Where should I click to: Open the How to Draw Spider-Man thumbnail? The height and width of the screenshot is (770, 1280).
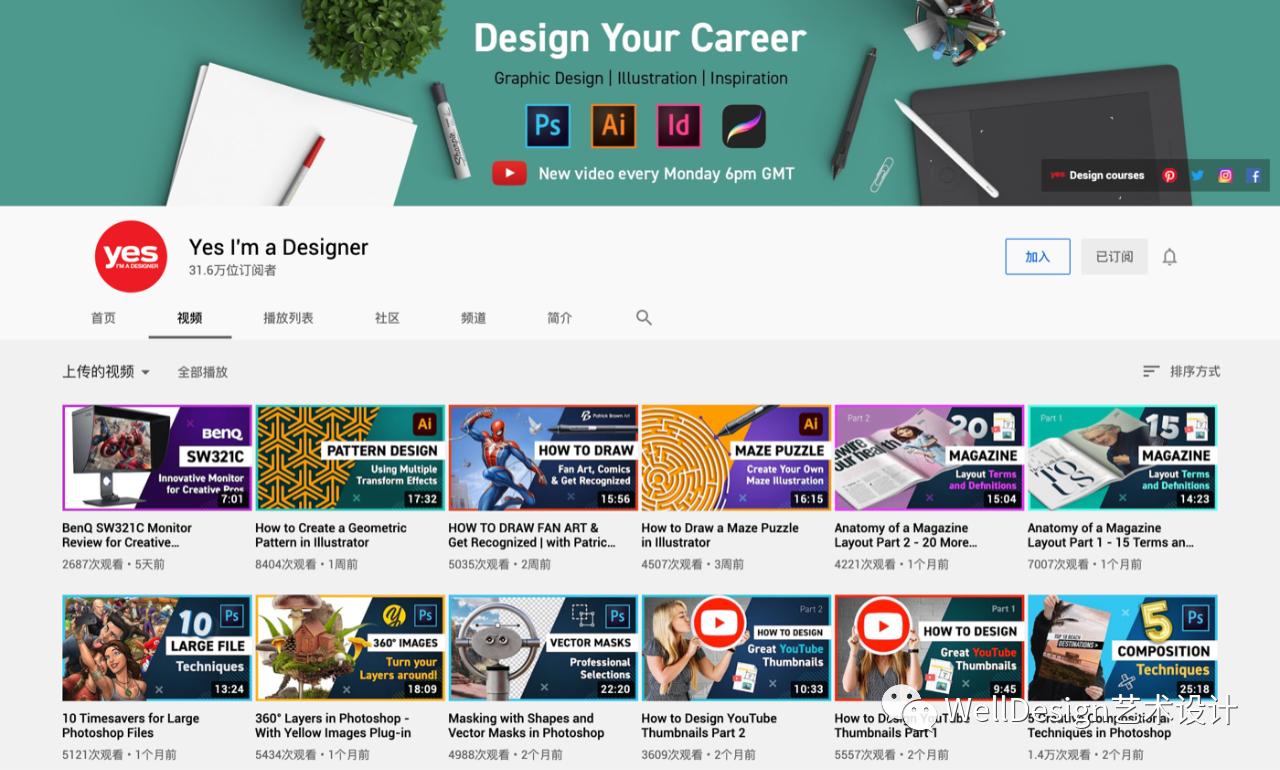(543, 458)
